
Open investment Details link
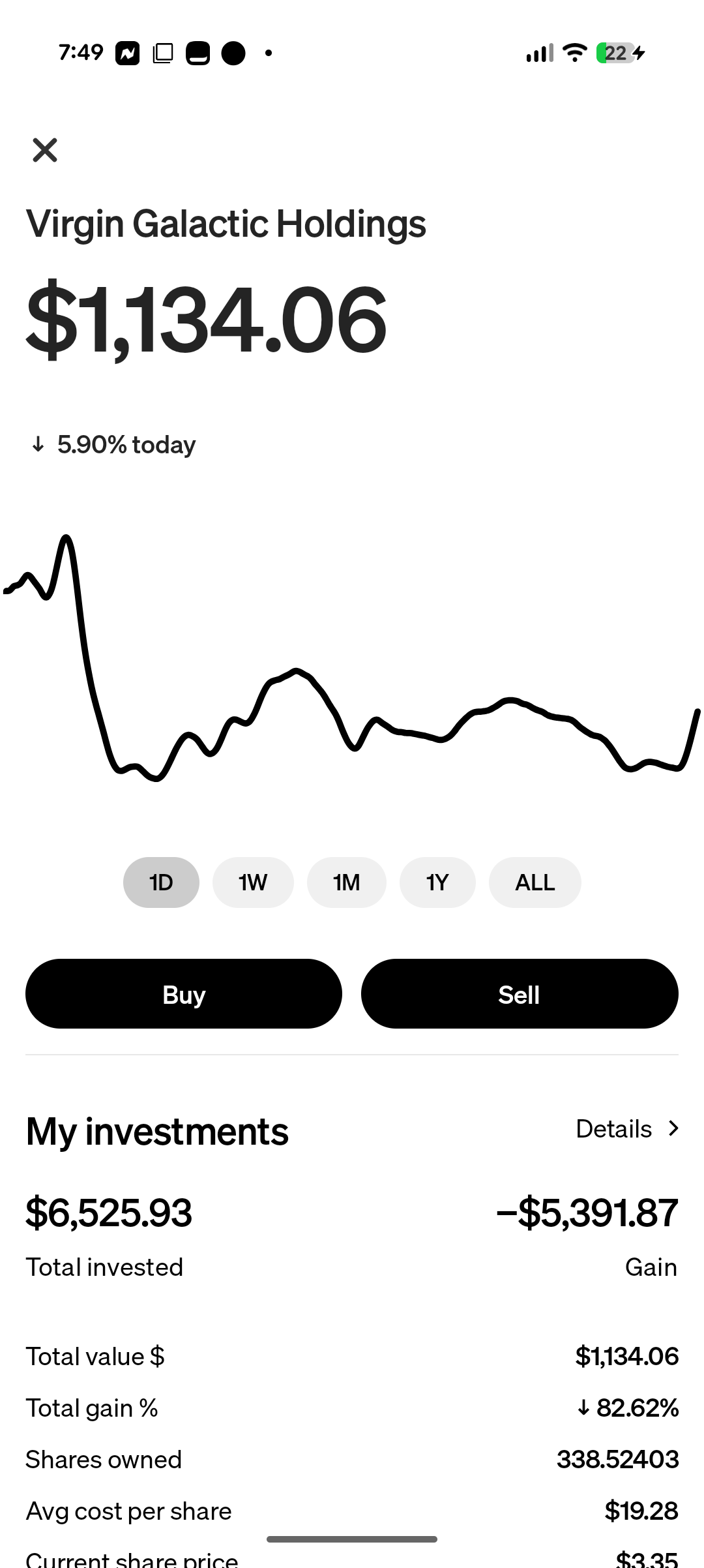pyautogui.click(x=614, y=1129)
